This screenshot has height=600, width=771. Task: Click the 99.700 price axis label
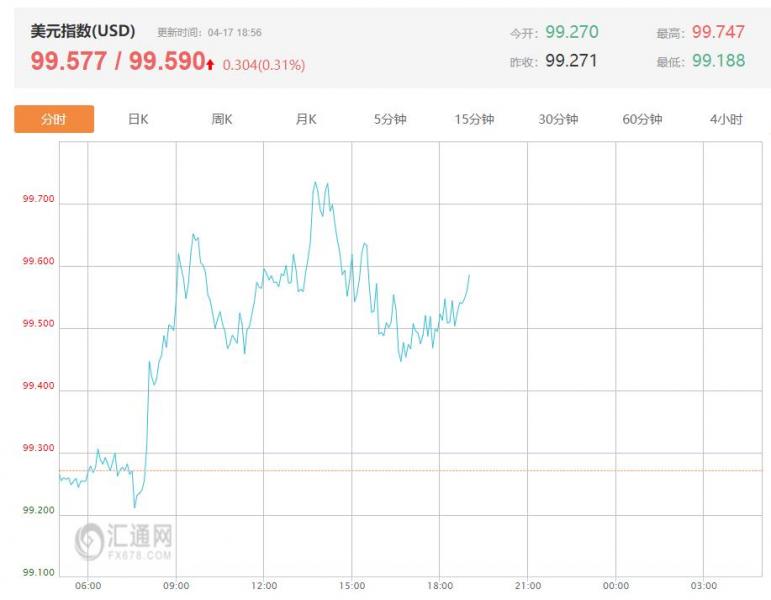(x=38, y=199)
